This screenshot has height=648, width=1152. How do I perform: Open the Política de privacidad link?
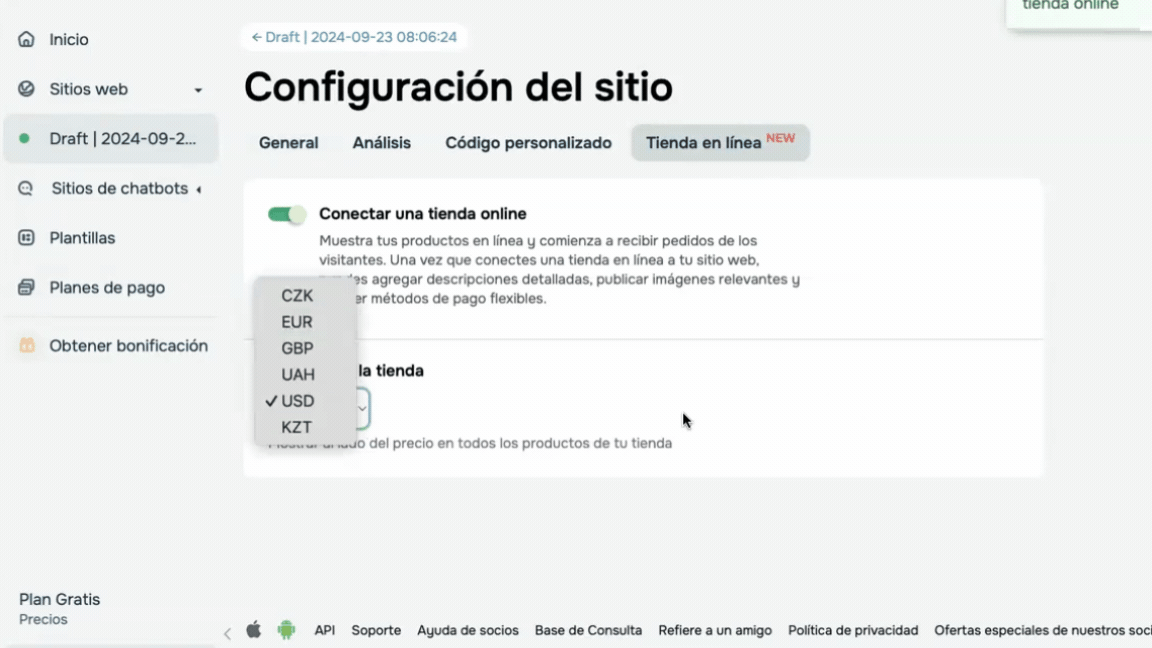coord(852,630)
